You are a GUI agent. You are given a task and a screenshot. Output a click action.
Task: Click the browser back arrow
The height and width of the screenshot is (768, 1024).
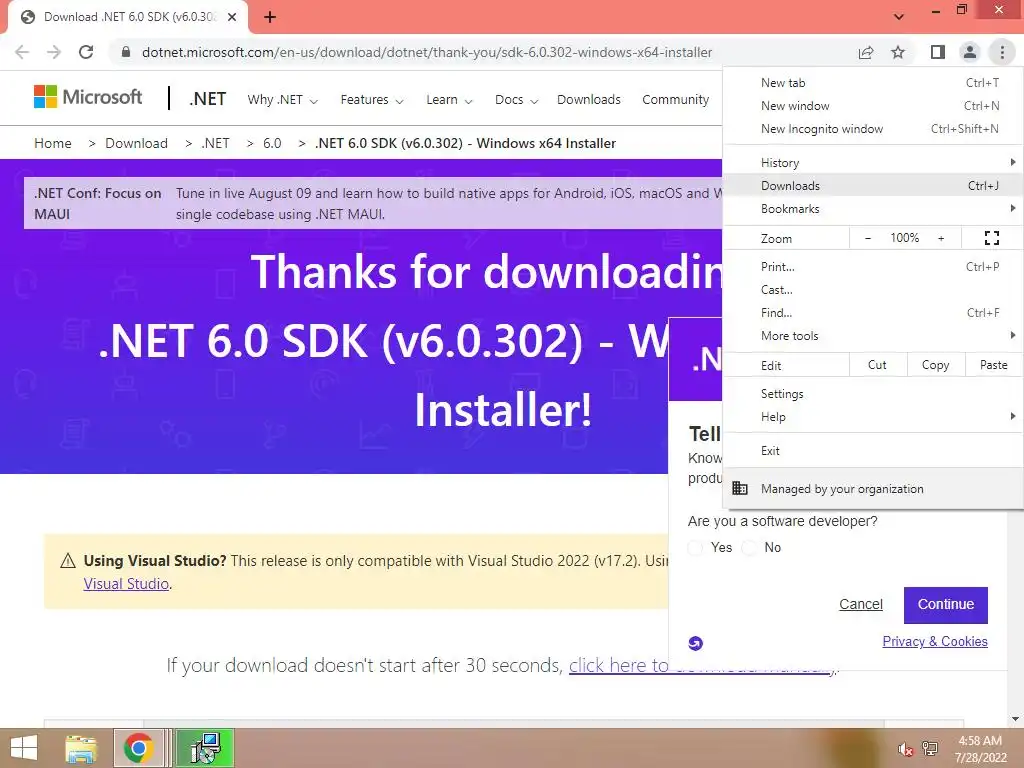(22, 52)
